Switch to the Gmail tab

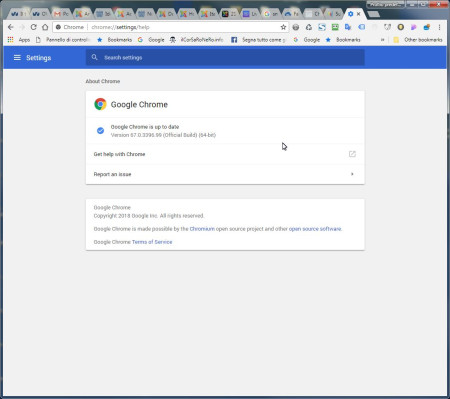point(61,14)
